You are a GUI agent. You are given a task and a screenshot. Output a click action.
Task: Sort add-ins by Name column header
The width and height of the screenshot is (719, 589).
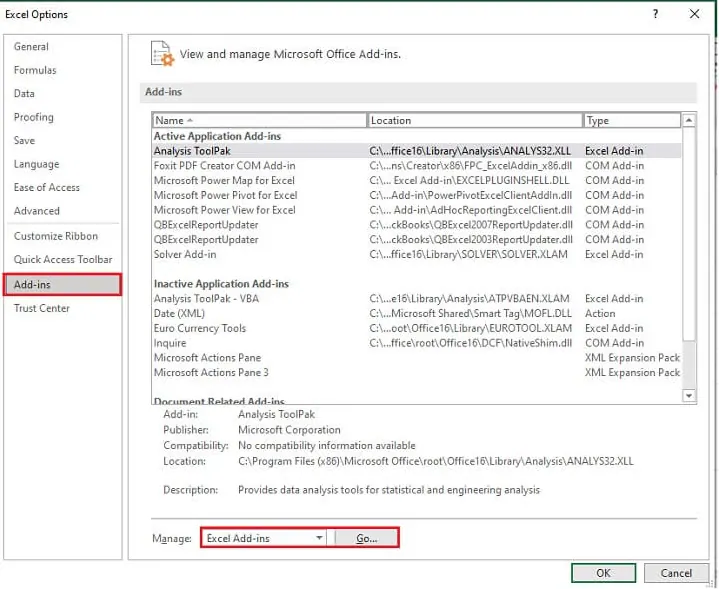[x=260, y=120]
